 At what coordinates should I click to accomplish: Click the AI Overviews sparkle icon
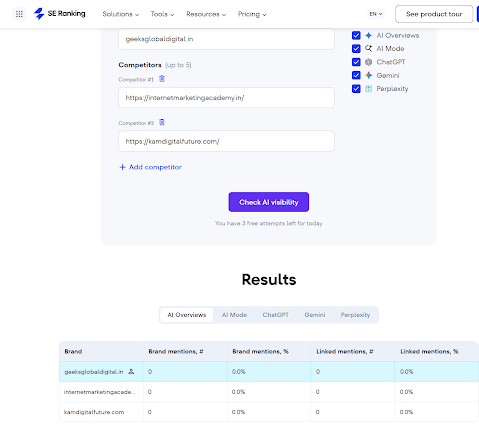368,35
